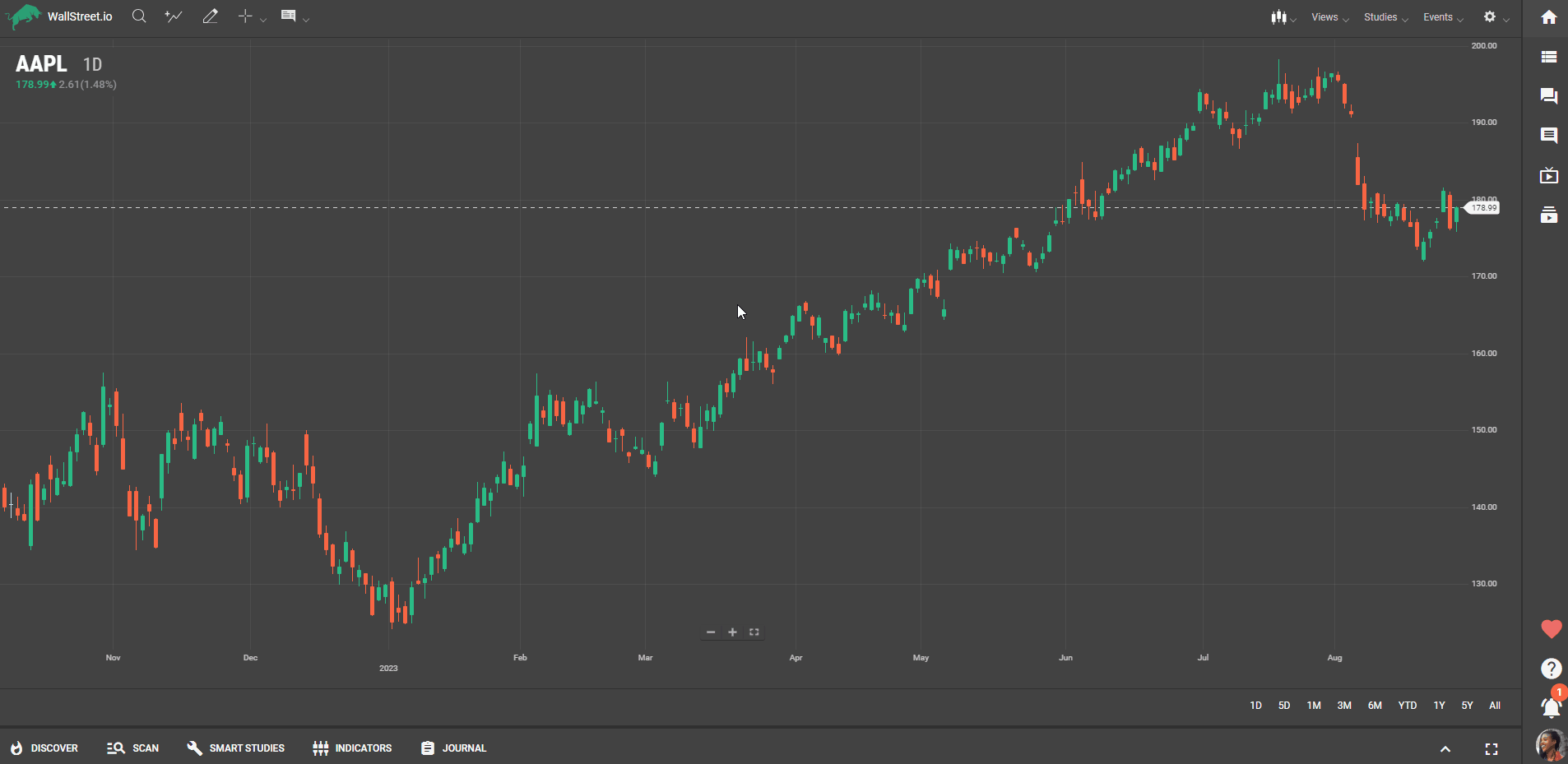
Task: Open the video library stack icon
Action: coord(1549,215)
